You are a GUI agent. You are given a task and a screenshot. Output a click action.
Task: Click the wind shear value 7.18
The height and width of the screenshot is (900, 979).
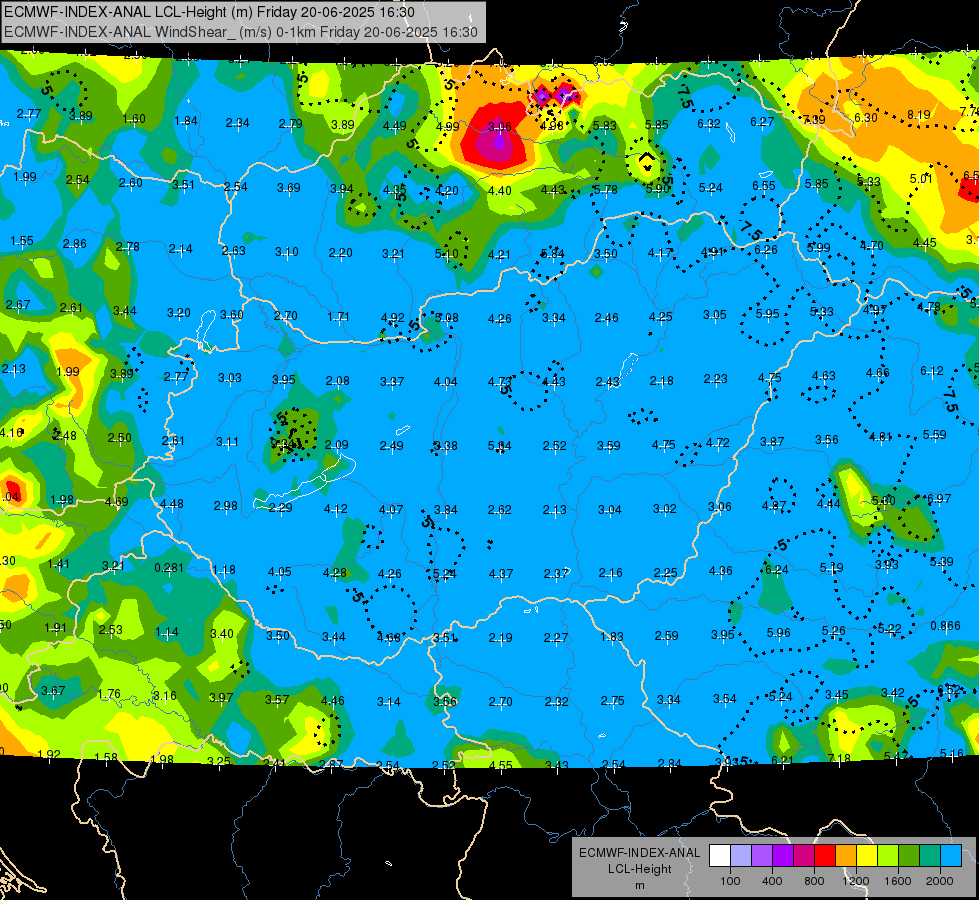click(839, 759)
